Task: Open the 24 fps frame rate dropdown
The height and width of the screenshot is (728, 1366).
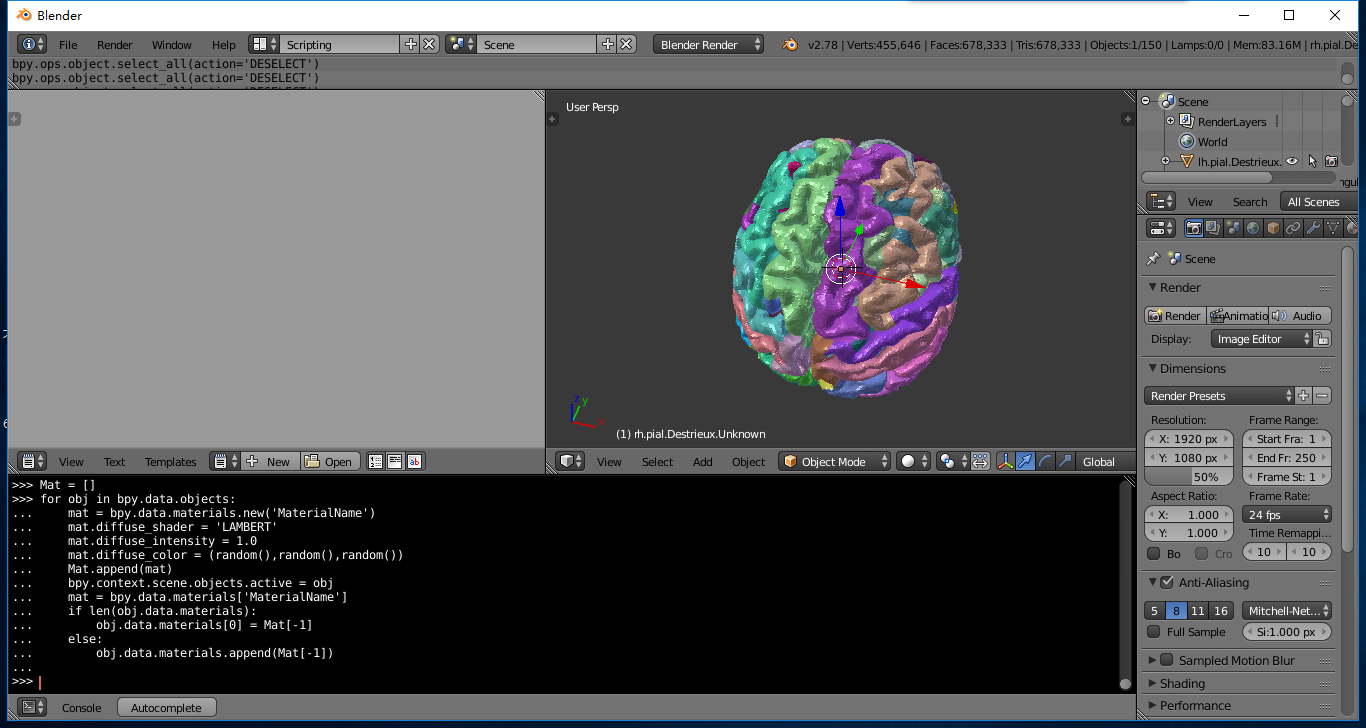Action: [x=1287, y=515]
